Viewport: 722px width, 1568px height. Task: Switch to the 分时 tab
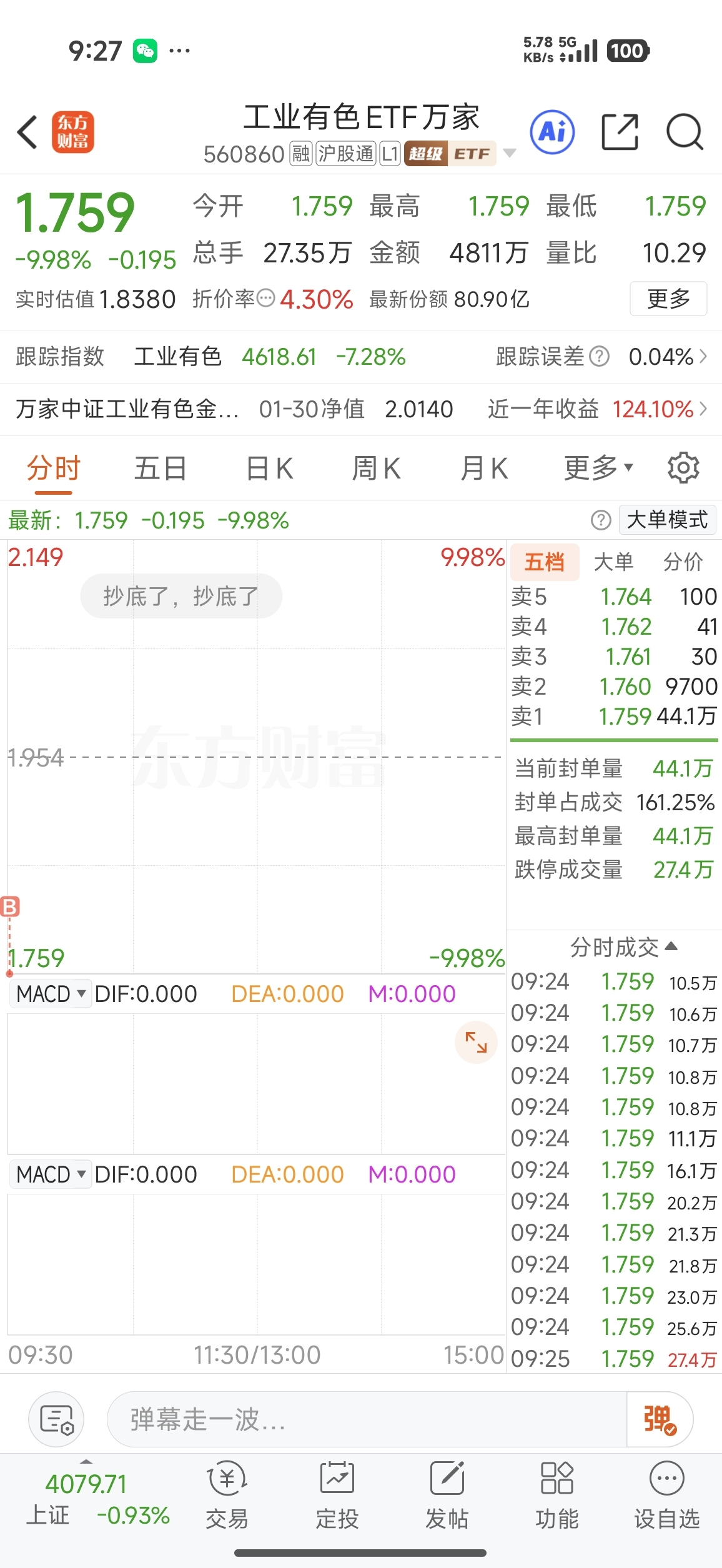coord(54,468)
